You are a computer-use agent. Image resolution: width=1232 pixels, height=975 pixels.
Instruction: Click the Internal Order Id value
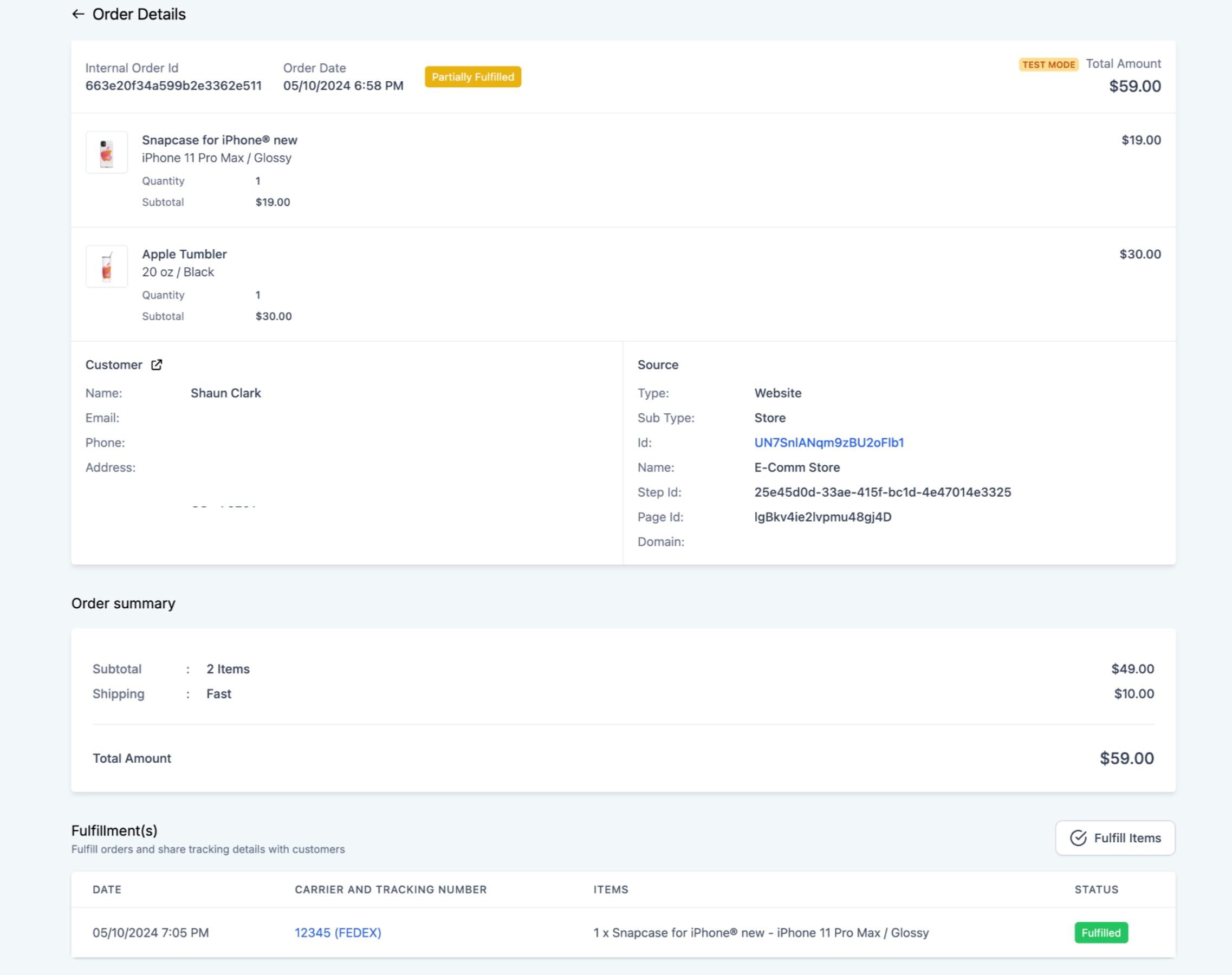coord(173,86)
